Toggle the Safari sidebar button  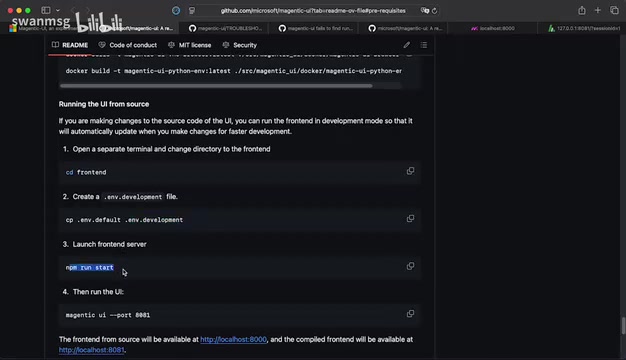46,10
